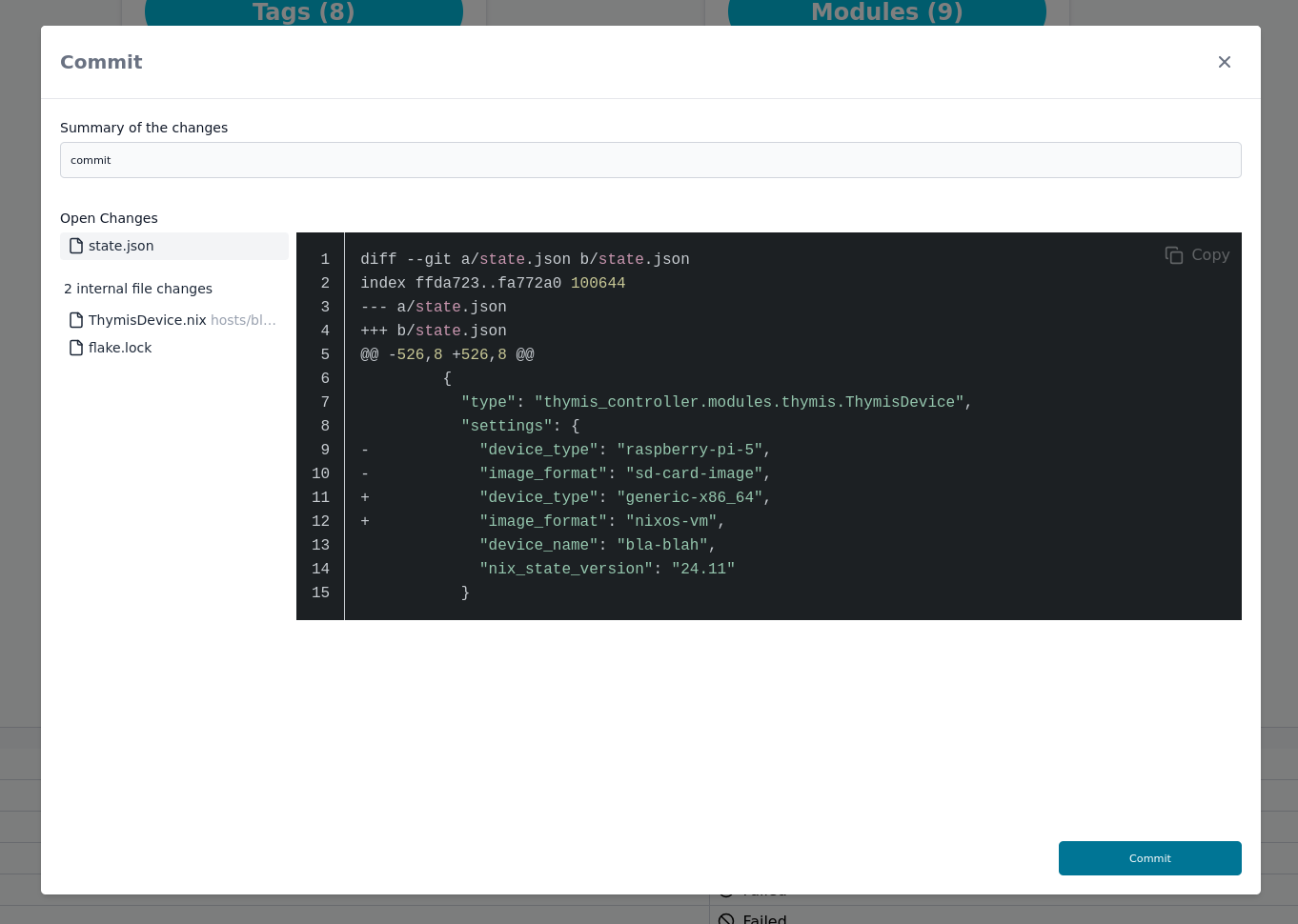Click the '+++ b/state.json' diff line
The height and width of the screenshot is (924, 1298).
434,331
